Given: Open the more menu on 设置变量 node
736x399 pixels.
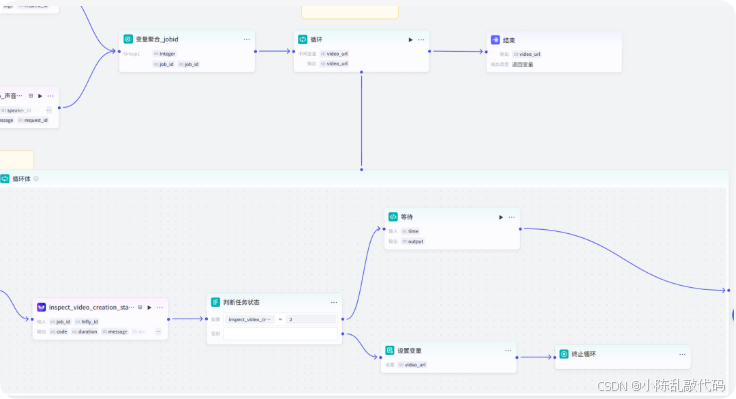Looking at the screenshot, I should (x=508, y=351).
